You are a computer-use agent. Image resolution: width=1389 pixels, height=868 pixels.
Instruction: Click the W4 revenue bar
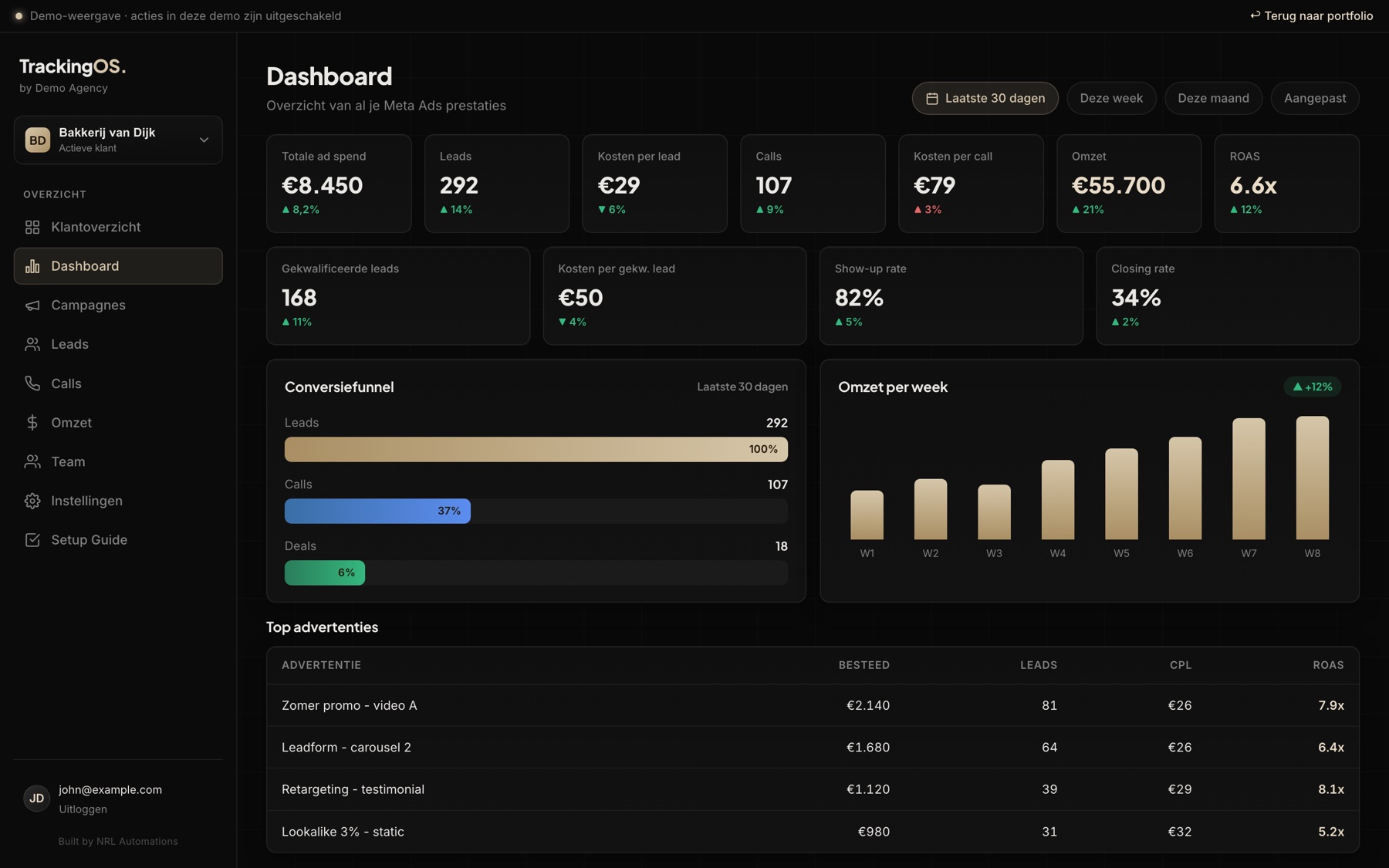tap(1058, 500)
